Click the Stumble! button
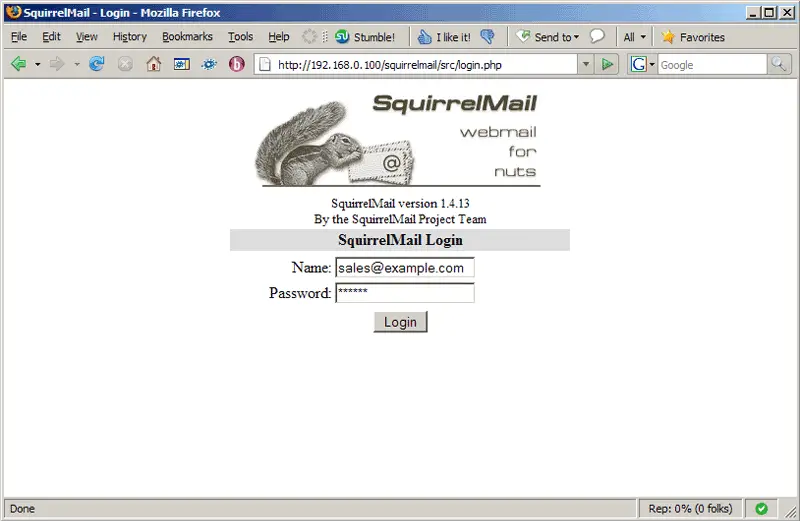 pos(365,37)
